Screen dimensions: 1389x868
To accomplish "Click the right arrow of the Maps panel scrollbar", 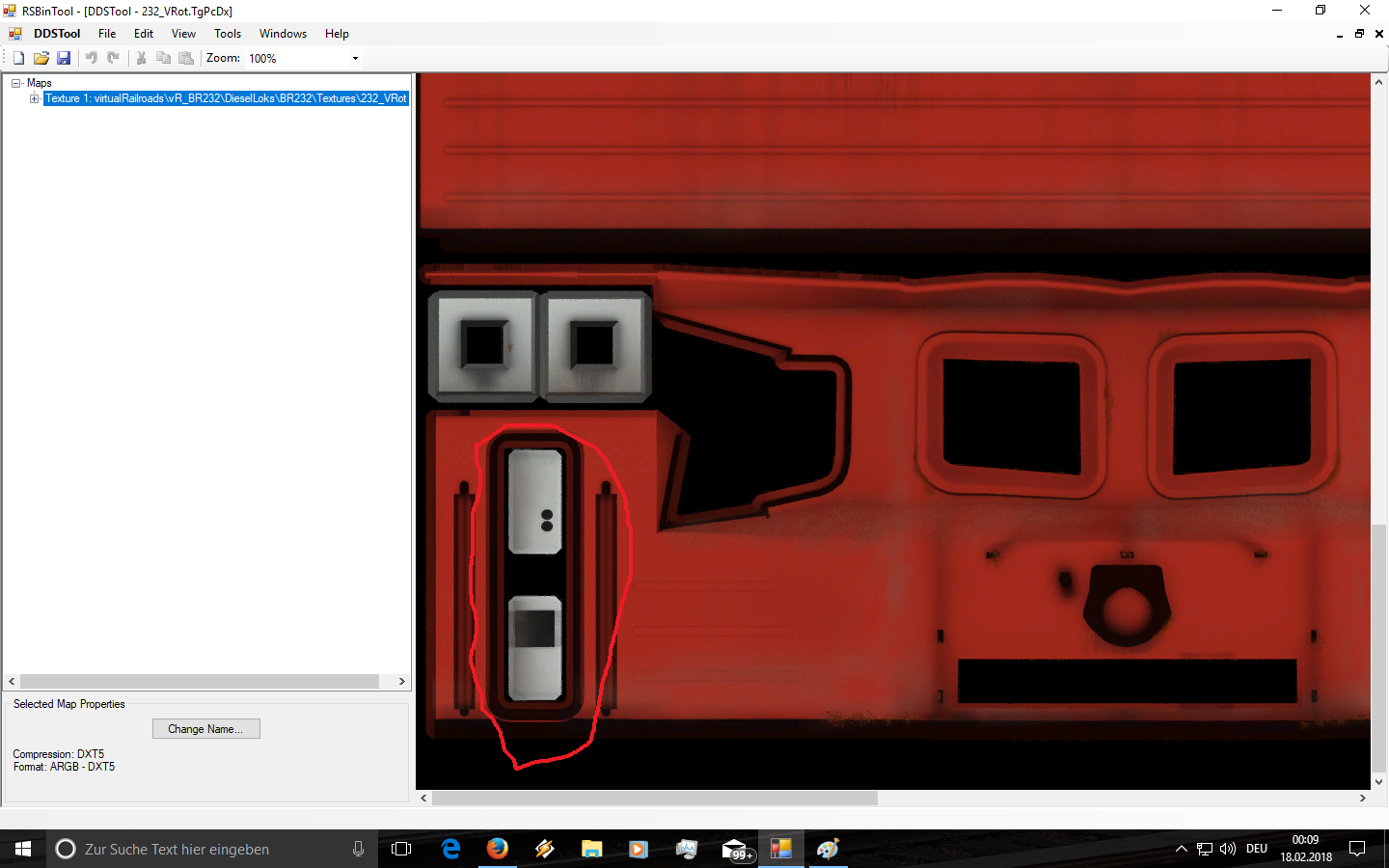I will pyautogui.click(x=402, y=681).
